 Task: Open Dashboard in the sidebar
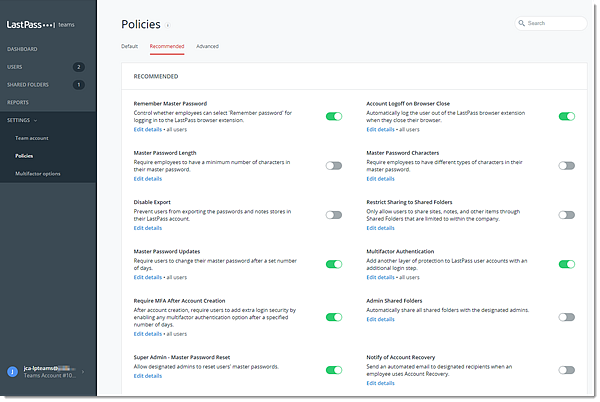click(x=22, y=49)
